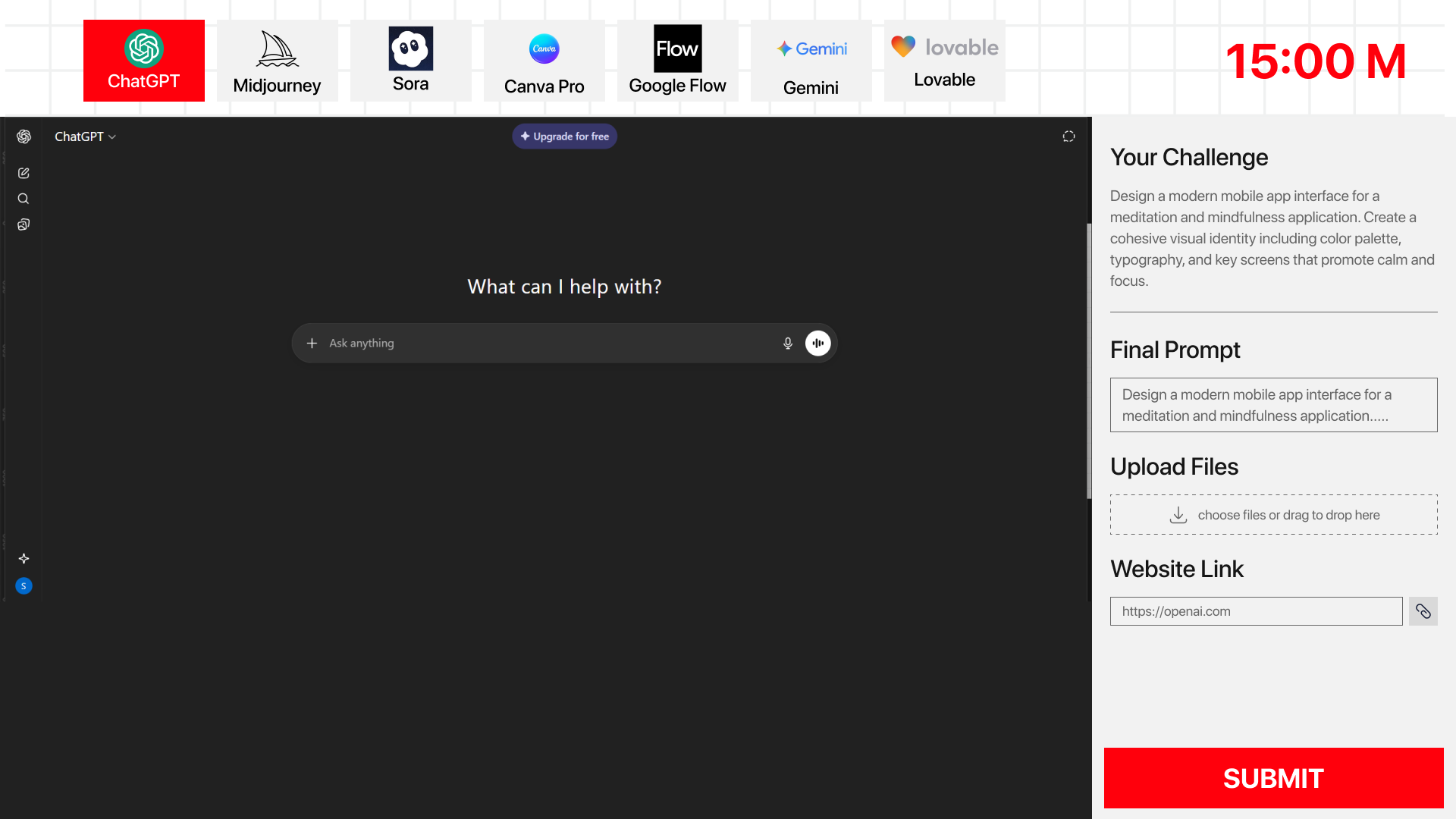Open the Google Flow tab

point(678,61)
